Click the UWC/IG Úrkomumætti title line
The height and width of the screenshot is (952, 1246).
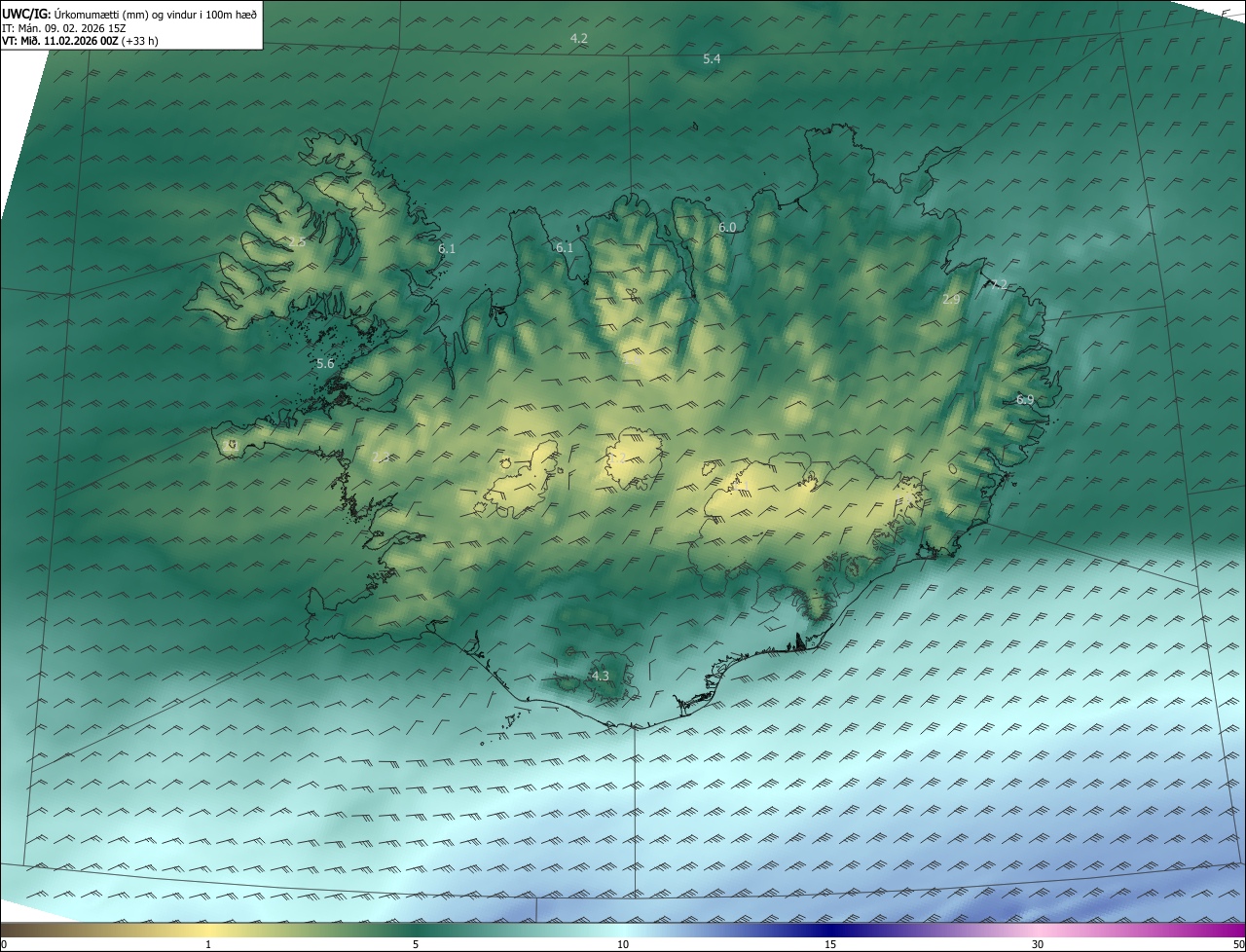129,14
